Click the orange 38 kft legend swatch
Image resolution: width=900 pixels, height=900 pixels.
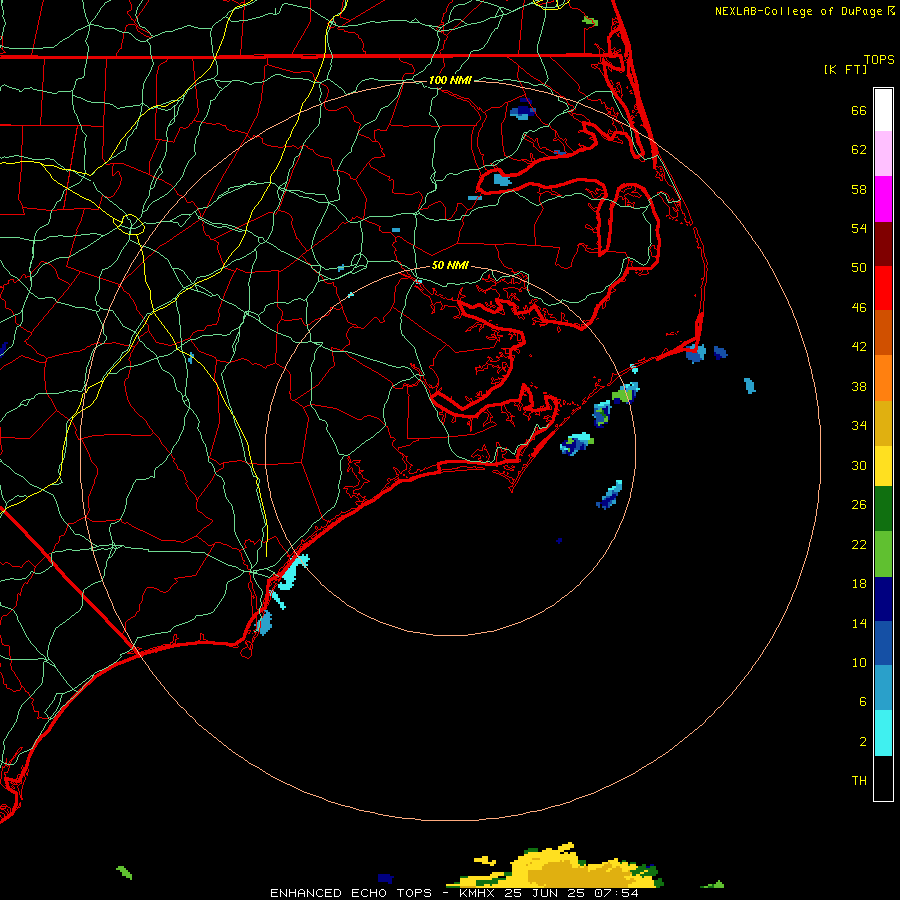coord(883,378)
